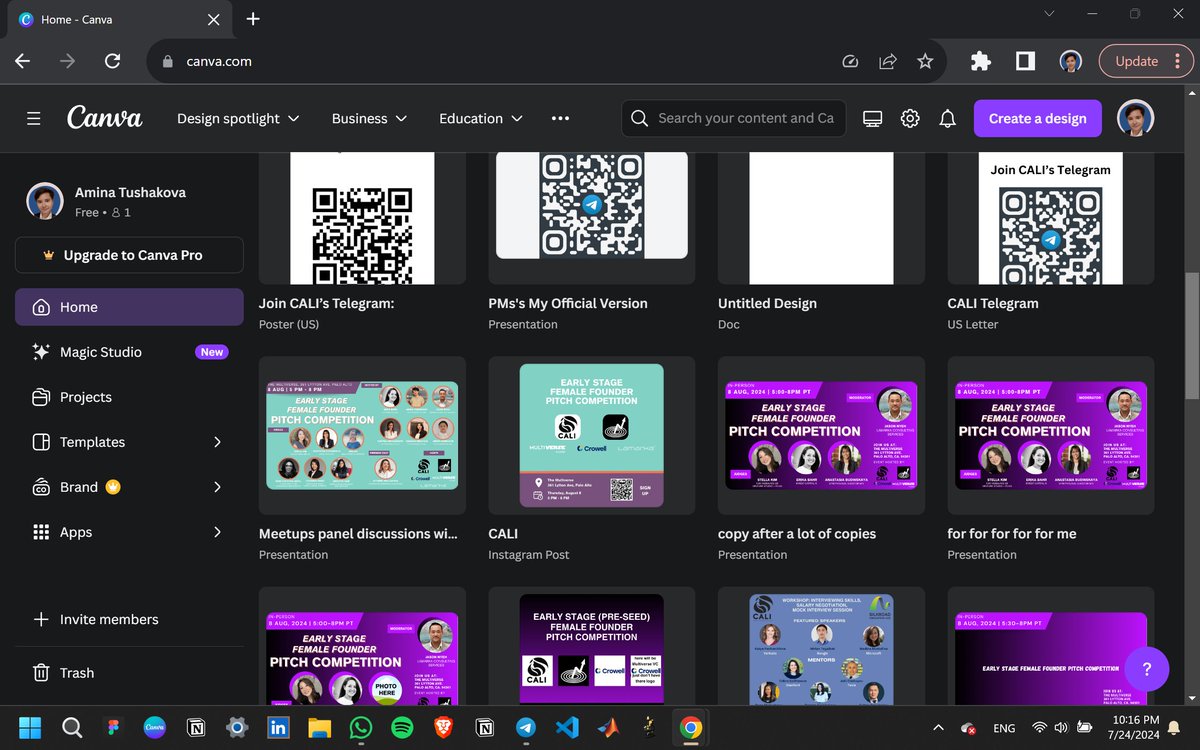Open the more options ellipsis menu
The width and height of the screenshot is (1200, 750).
[x=560, y=118]
